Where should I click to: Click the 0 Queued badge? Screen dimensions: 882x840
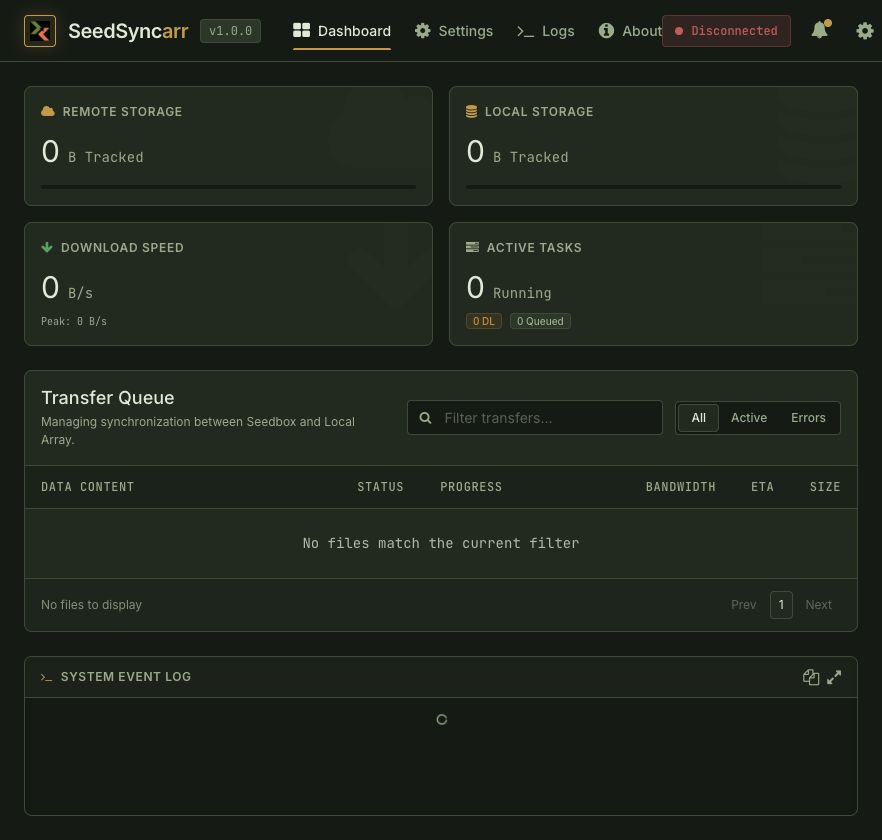tap(540, 321)
